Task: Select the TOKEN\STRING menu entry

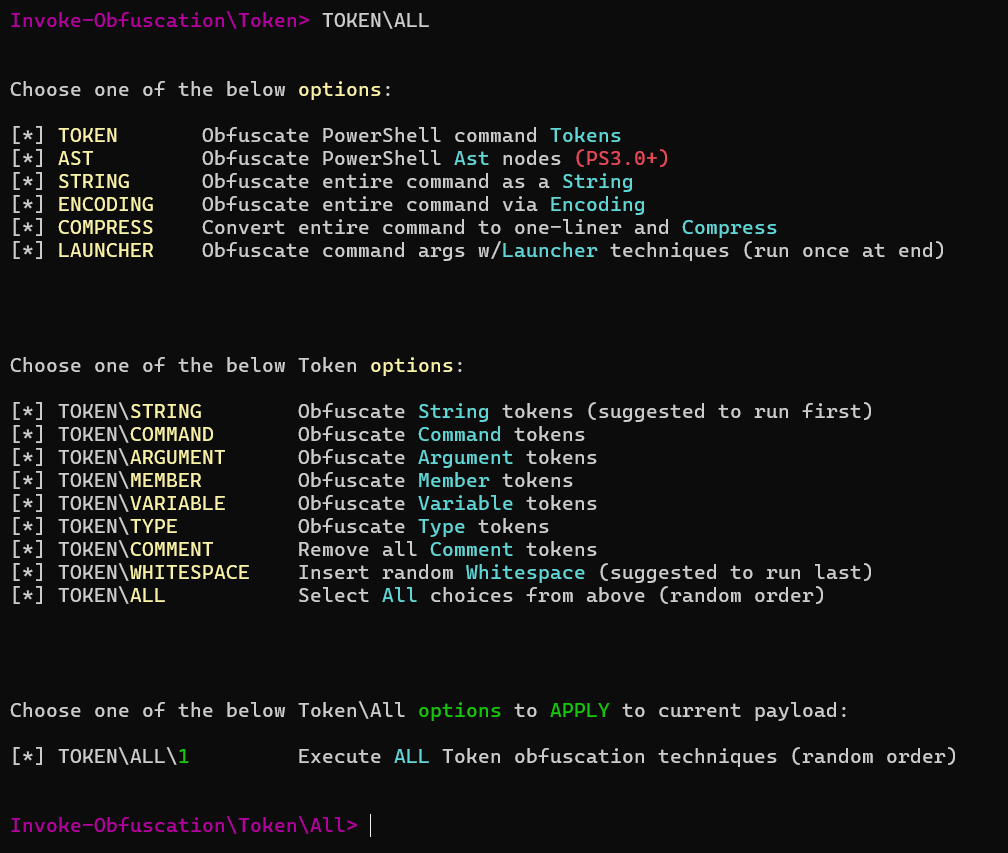Action: (129, 411)
